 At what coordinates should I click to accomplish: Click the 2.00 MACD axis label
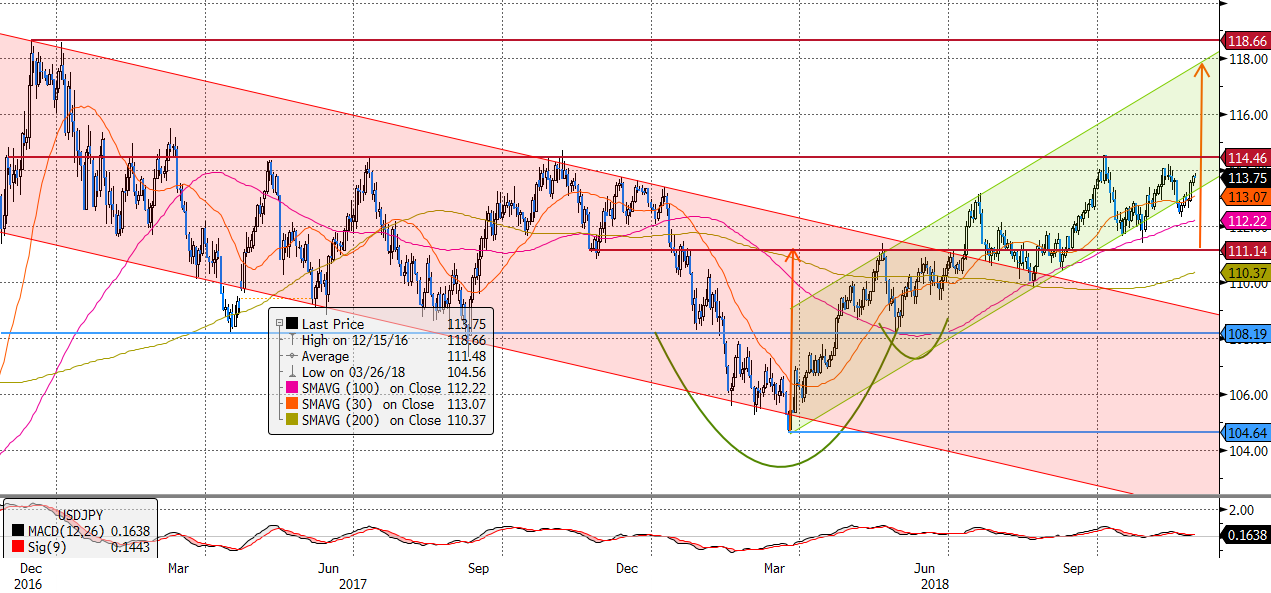[1240, 509]
